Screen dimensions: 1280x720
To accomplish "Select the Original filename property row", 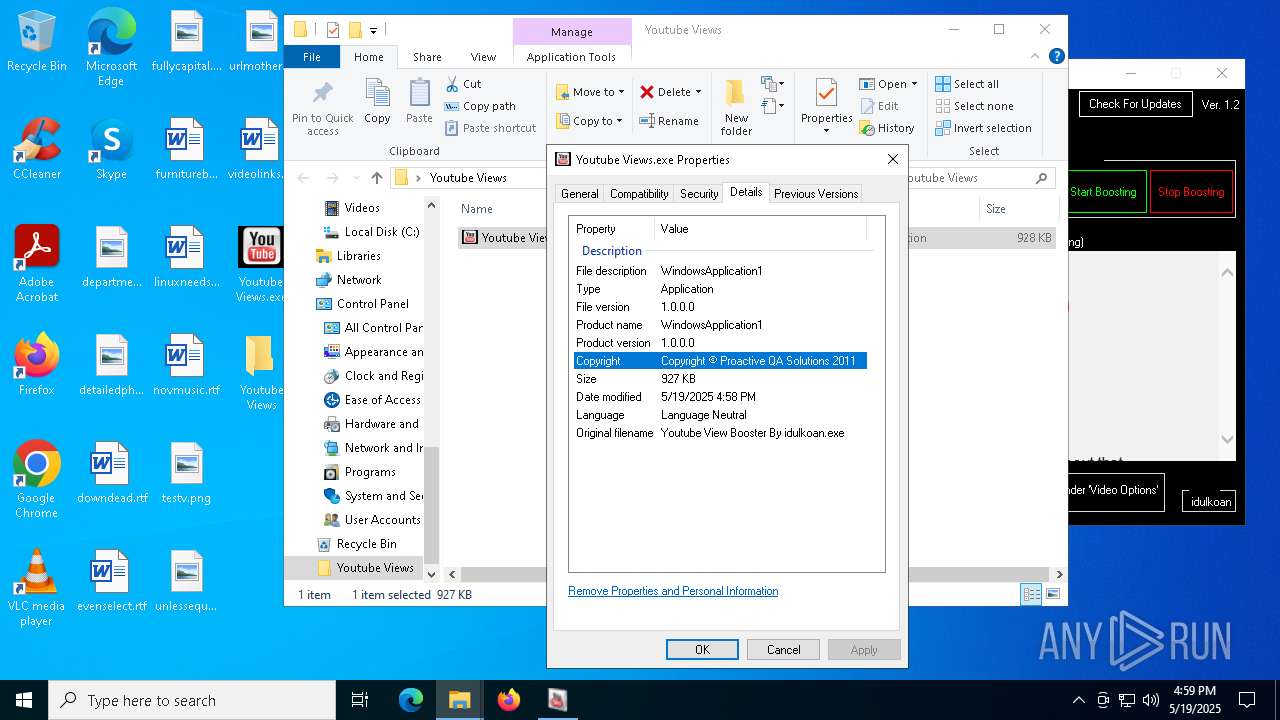I will click(x=720, y=433).
